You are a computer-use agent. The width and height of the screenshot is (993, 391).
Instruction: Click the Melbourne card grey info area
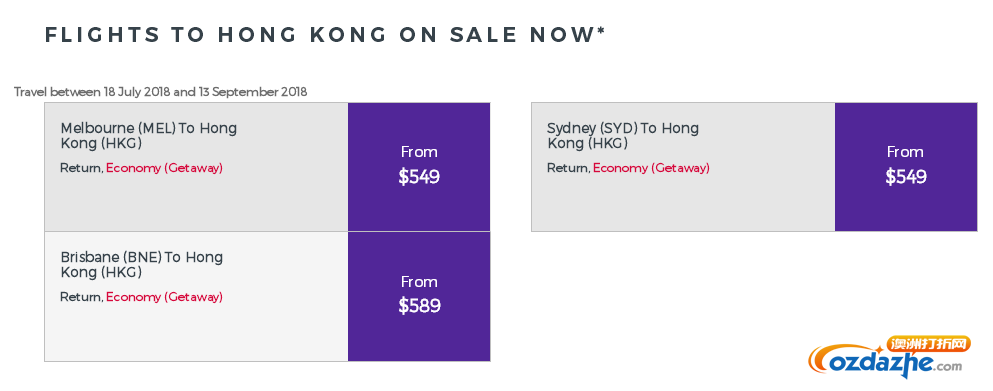pyautogui.click(x=196, y=167)
